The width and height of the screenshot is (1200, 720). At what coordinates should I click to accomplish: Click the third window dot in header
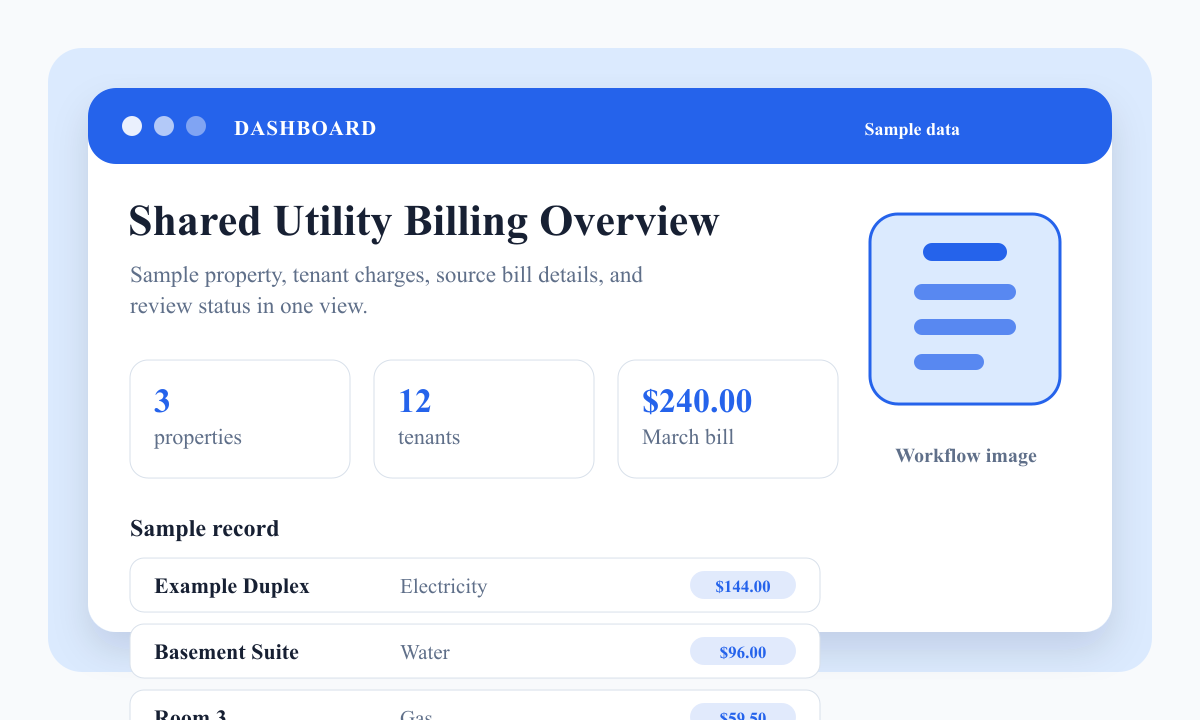[x=196, y=126]
